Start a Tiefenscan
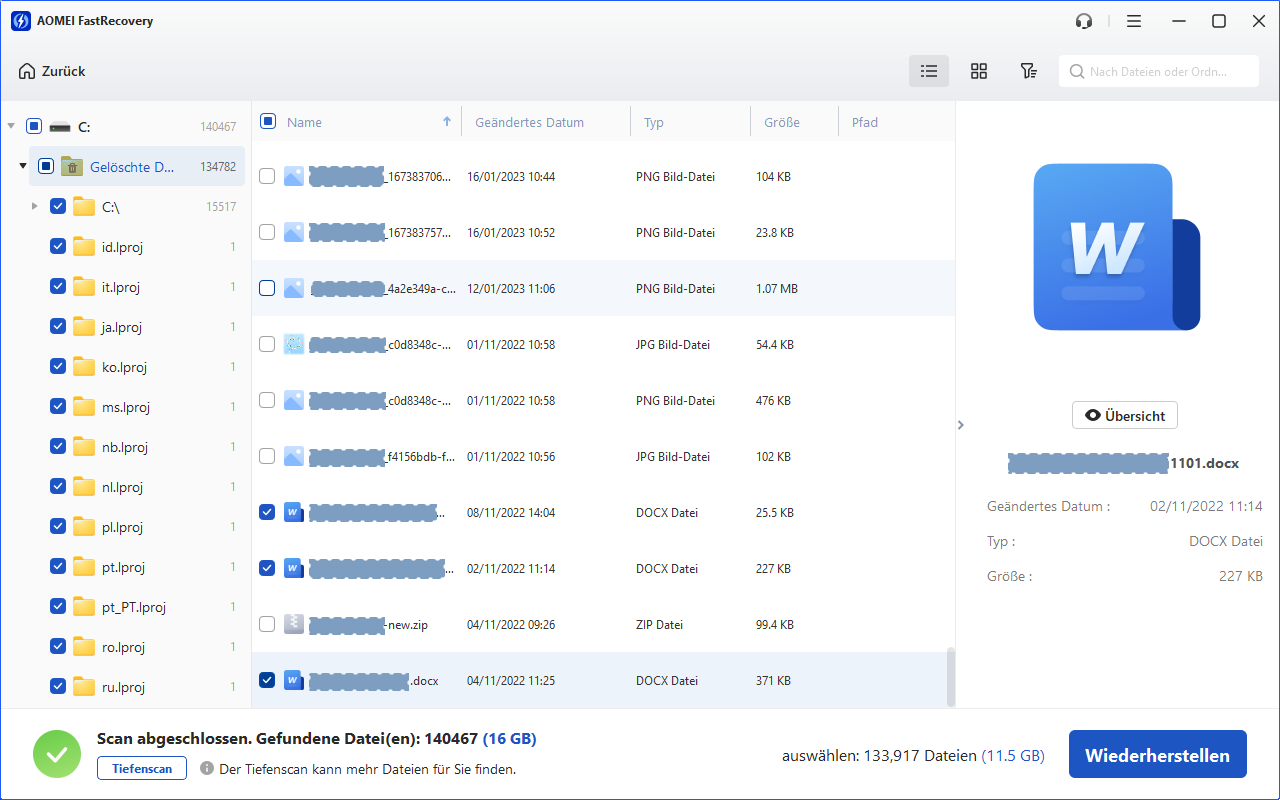This screenshot has height=800, width=1280. [x=141, y=769]
